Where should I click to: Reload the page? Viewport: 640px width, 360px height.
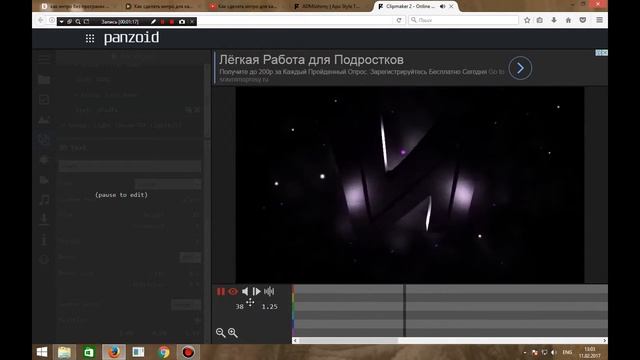coord(399,20)
